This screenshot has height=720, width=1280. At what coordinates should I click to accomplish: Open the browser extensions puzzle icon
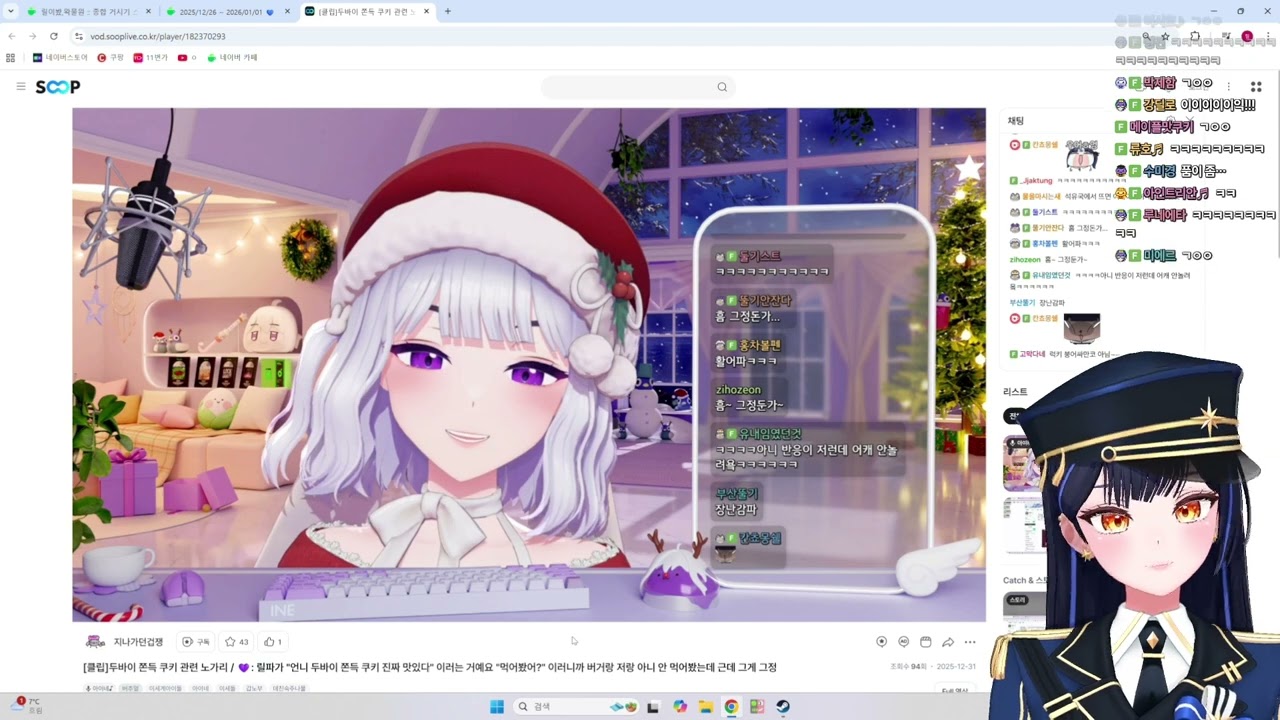click(x=1195, y=36)
